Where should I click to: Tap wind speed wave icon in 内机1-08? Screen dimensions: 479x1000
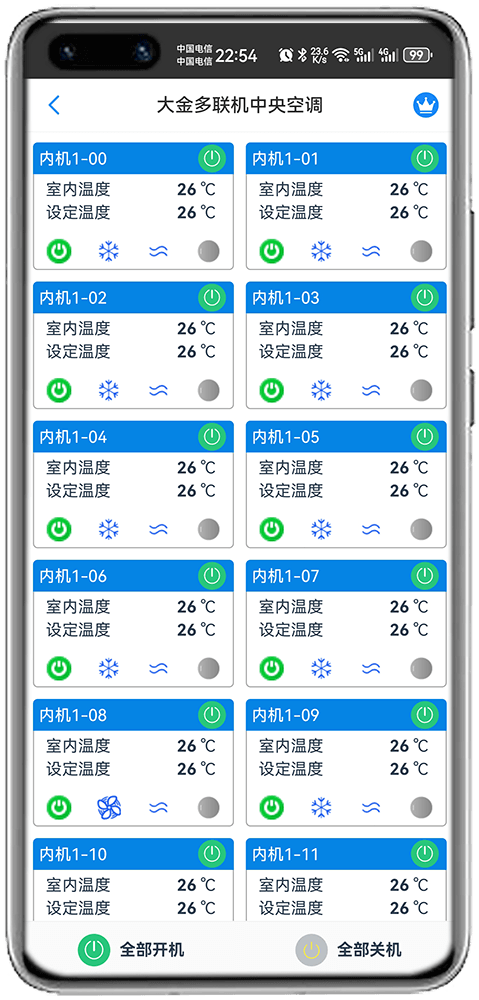click(159, 807)
